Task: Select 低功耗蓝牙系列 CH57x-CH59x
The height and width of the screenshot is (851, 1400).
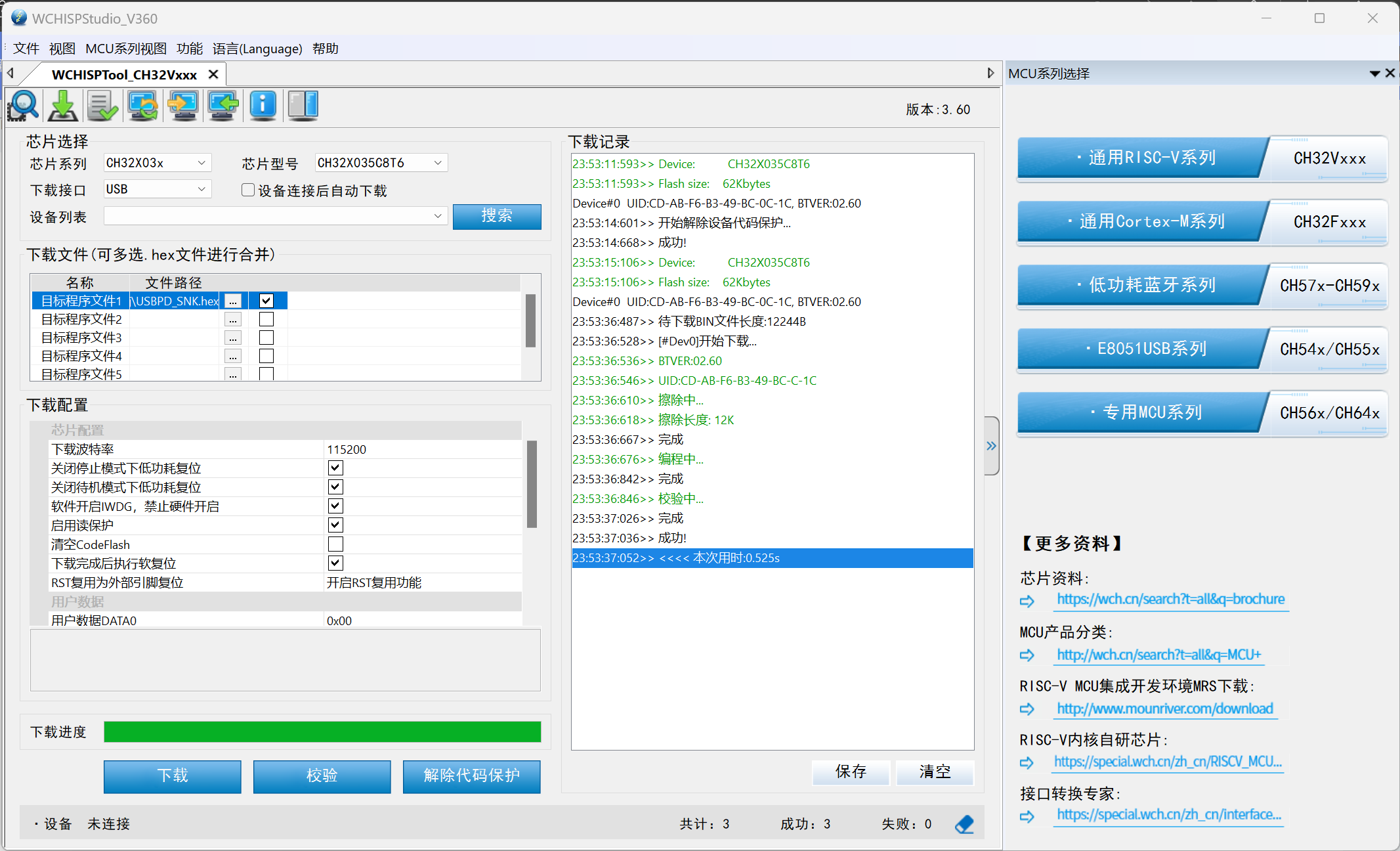Action: [1202, 285]
